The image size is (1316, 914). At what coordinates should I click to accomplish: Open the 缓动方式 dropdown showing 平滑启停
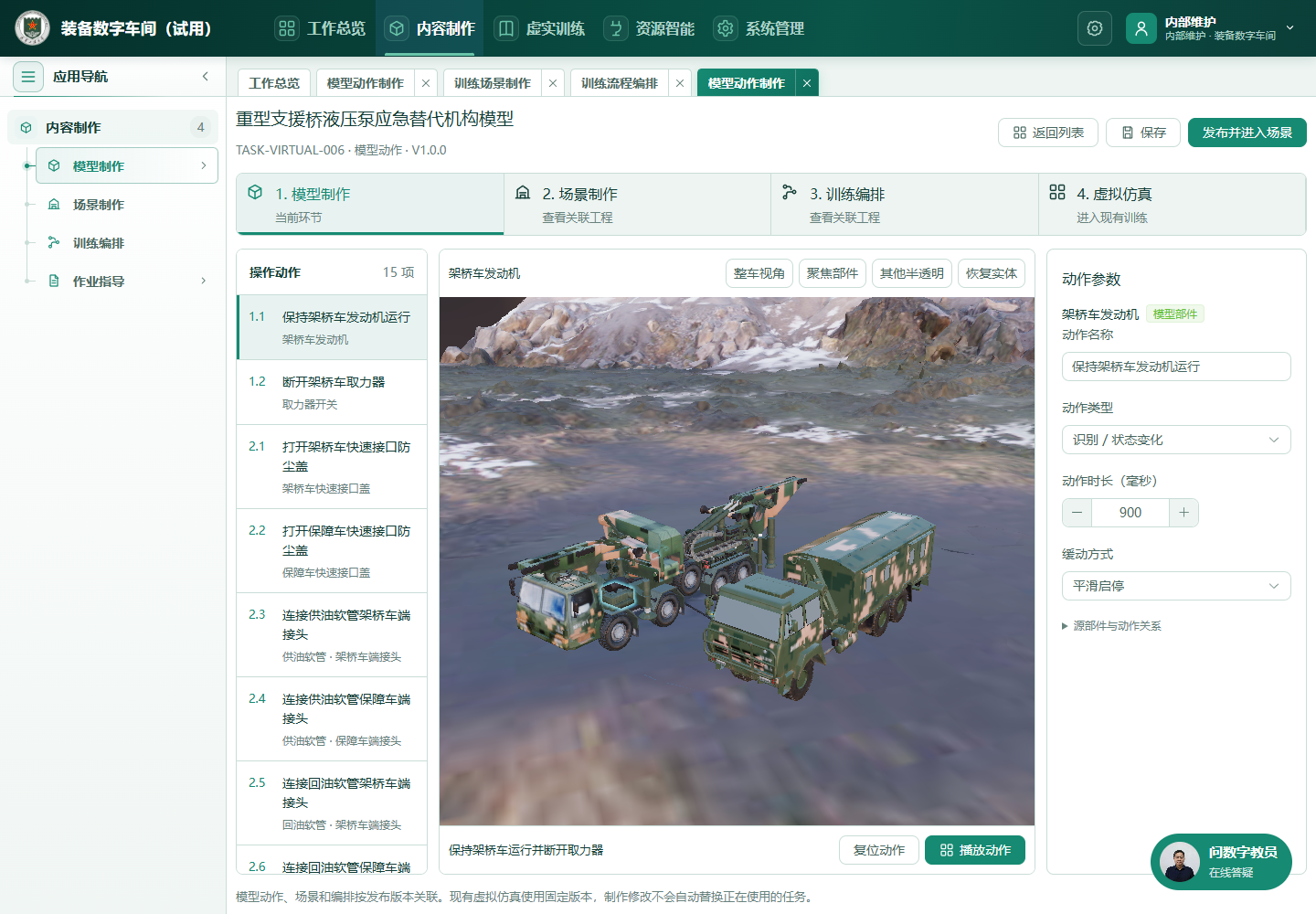[1176, 586]
